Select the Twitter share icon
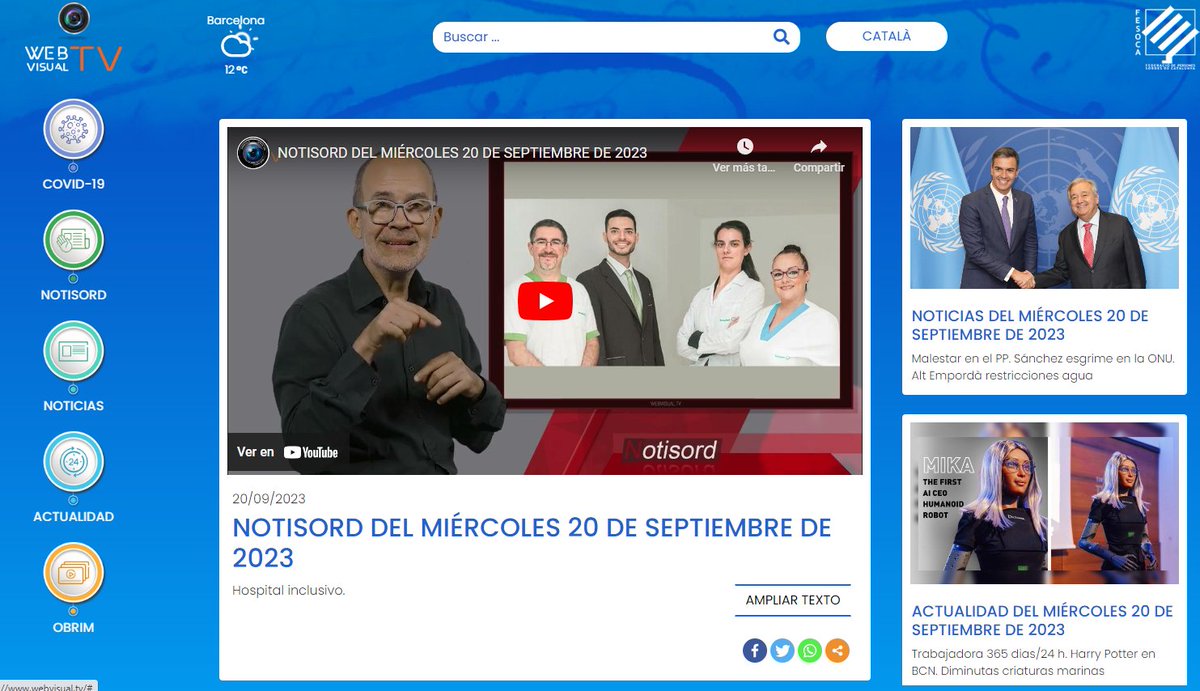Screen dimensions: 1200x691 (781, 650)
